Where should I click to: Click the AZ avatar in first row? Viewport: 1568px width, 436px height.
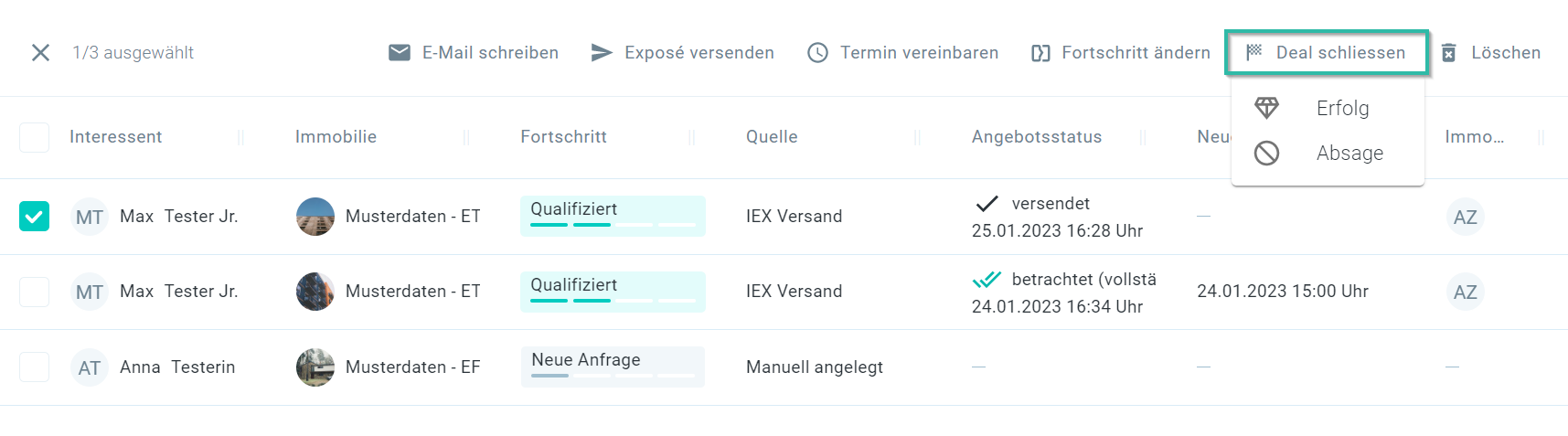1465,217
